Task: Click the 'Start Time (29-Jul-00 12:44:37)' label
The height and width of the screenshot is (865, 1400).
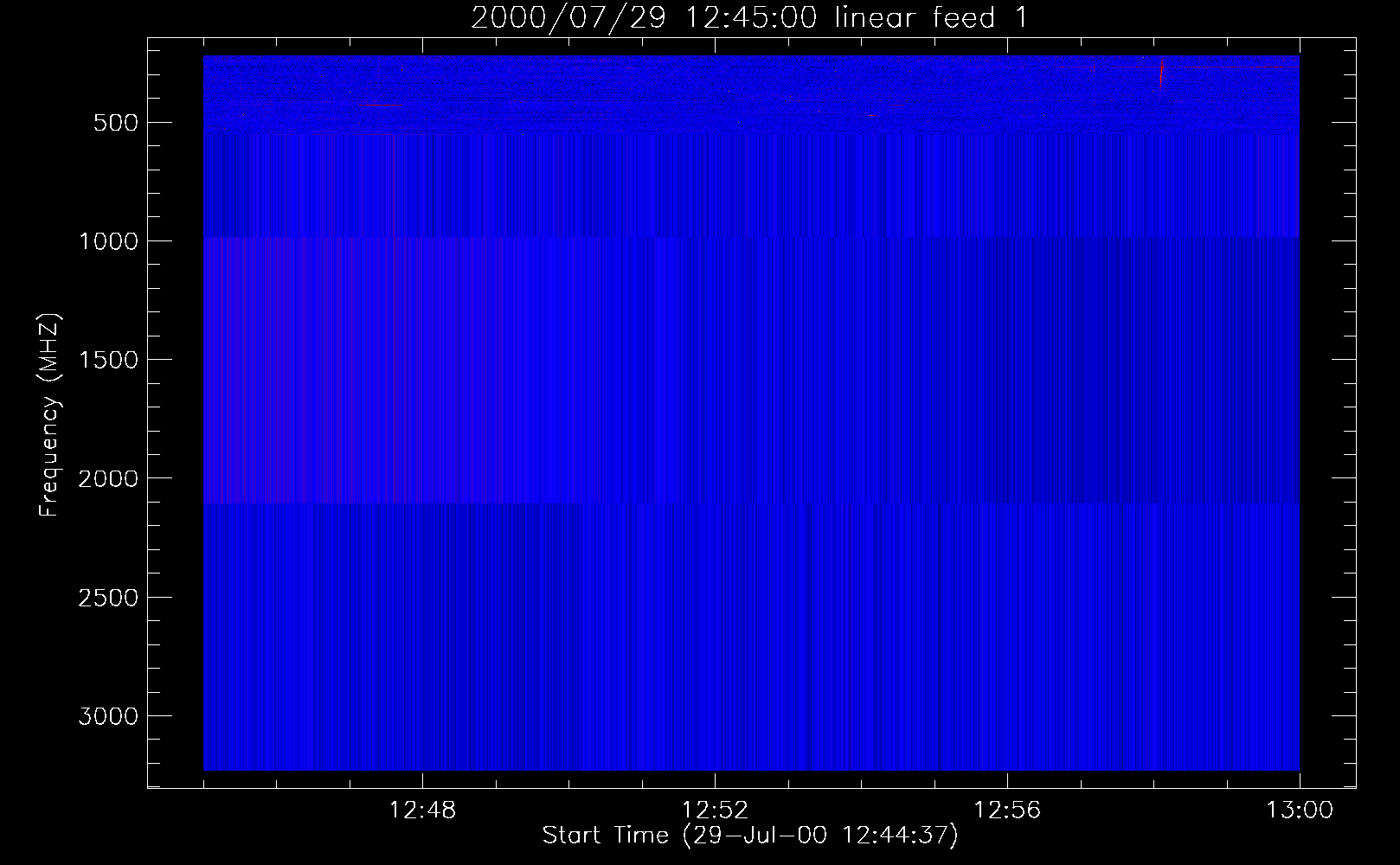Action: point(750,836)
